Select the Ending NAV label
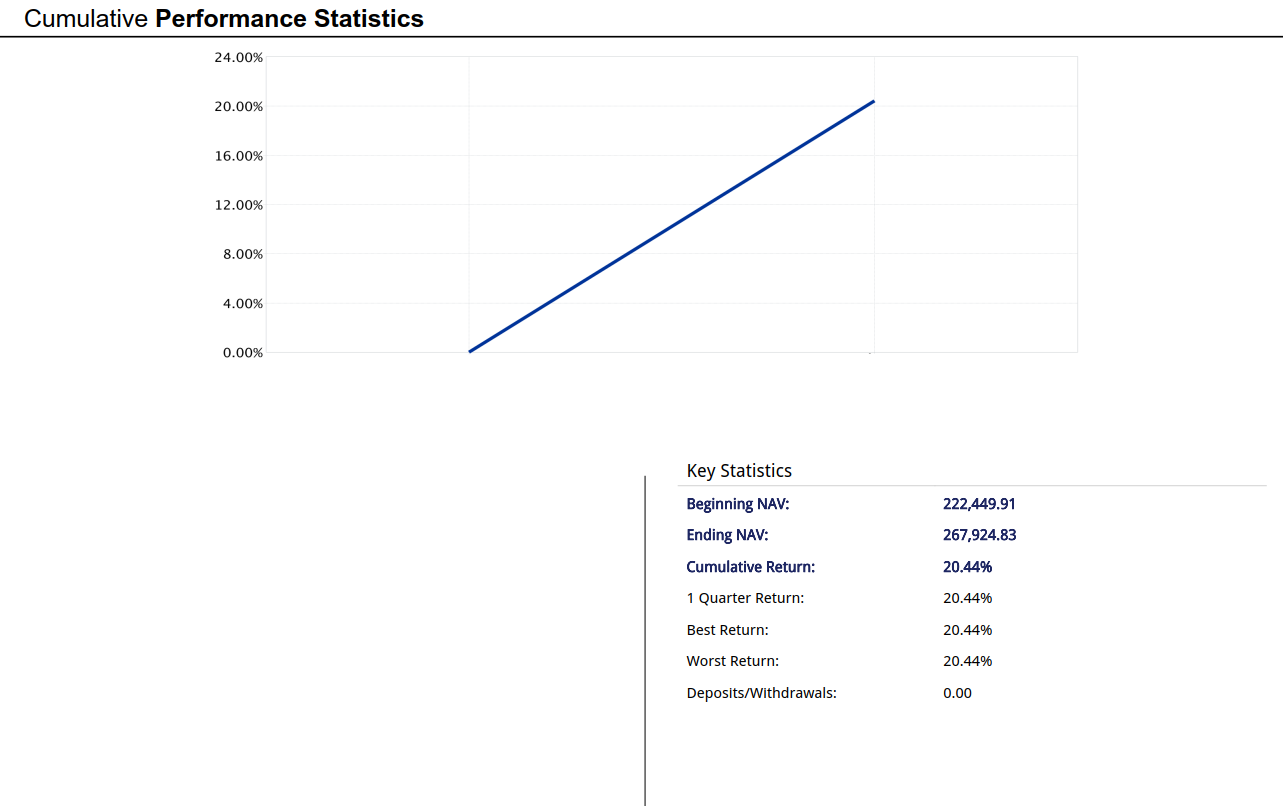 [x=727, y=535]
